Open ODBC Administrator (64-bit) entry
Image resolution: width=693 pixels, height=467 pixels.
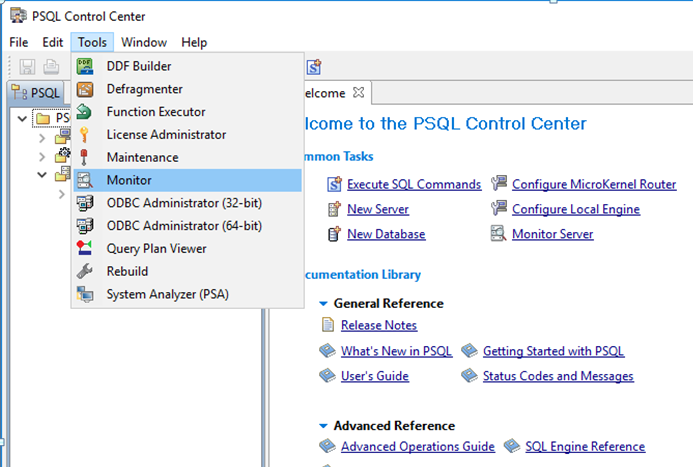point(188,226)
